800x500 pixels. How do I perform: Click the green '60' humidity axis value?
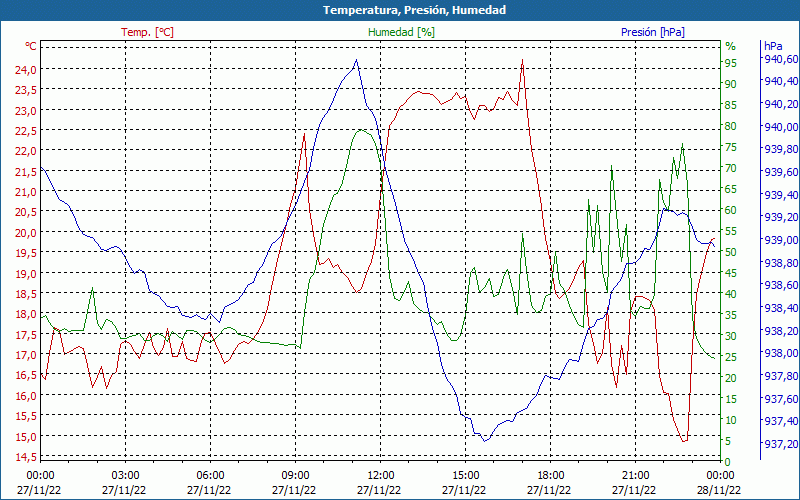731,210
